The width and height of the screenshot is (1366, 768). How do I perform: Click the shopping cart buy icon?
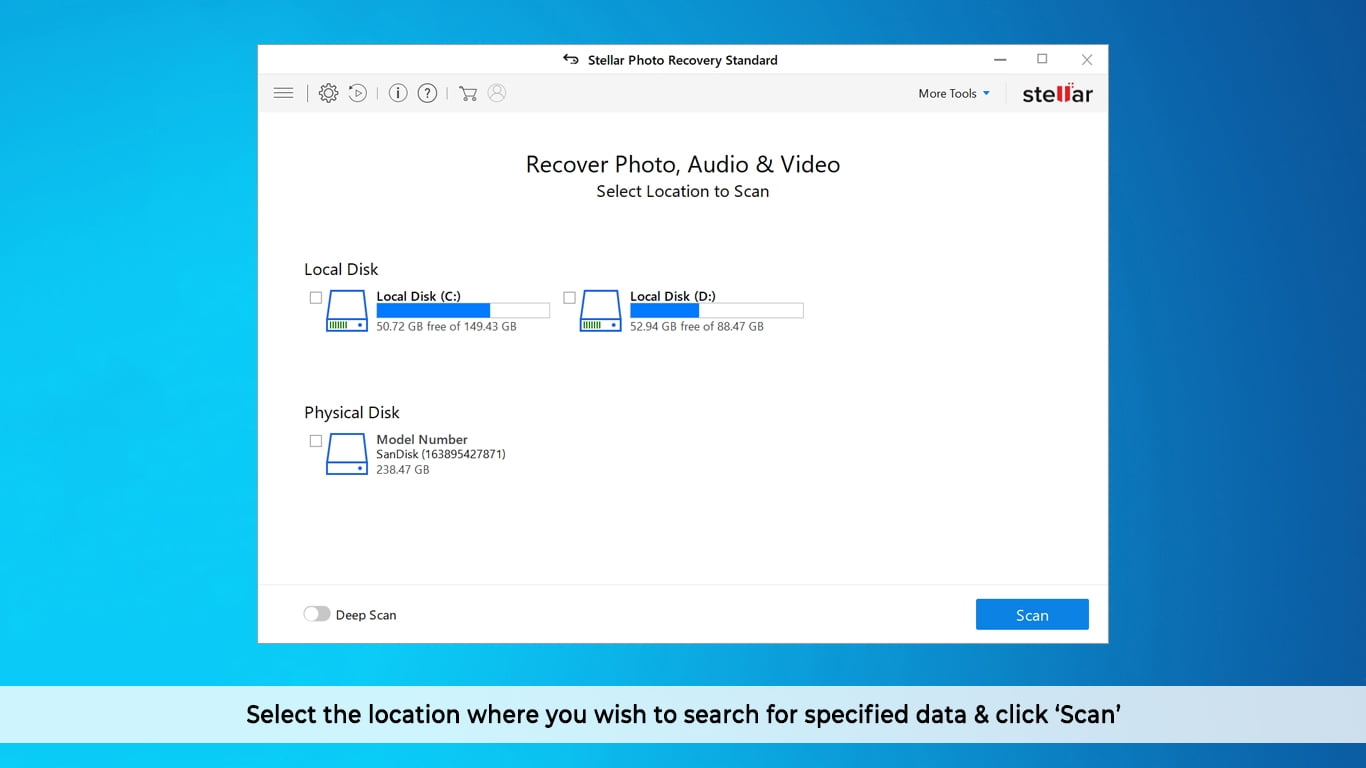click(x=467, y=93)
